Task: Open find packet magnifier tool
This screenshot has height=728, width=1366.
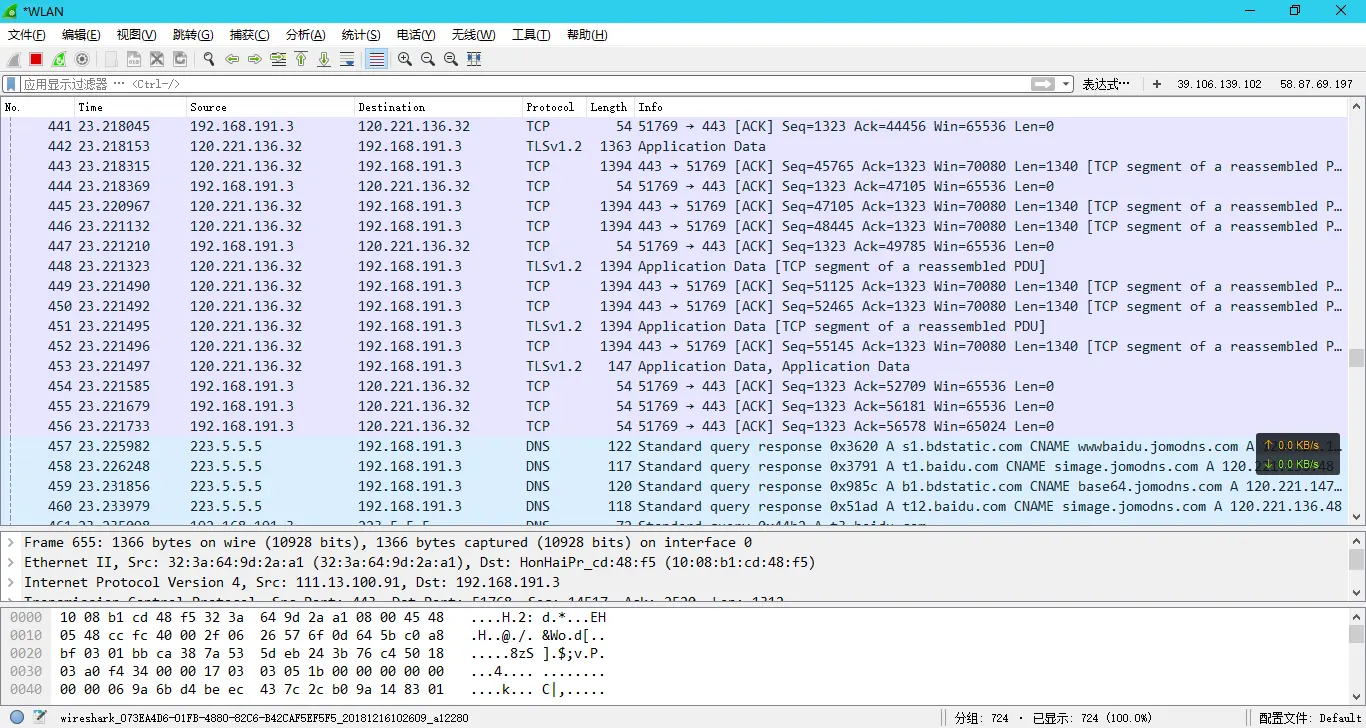Action: (209, 59)
